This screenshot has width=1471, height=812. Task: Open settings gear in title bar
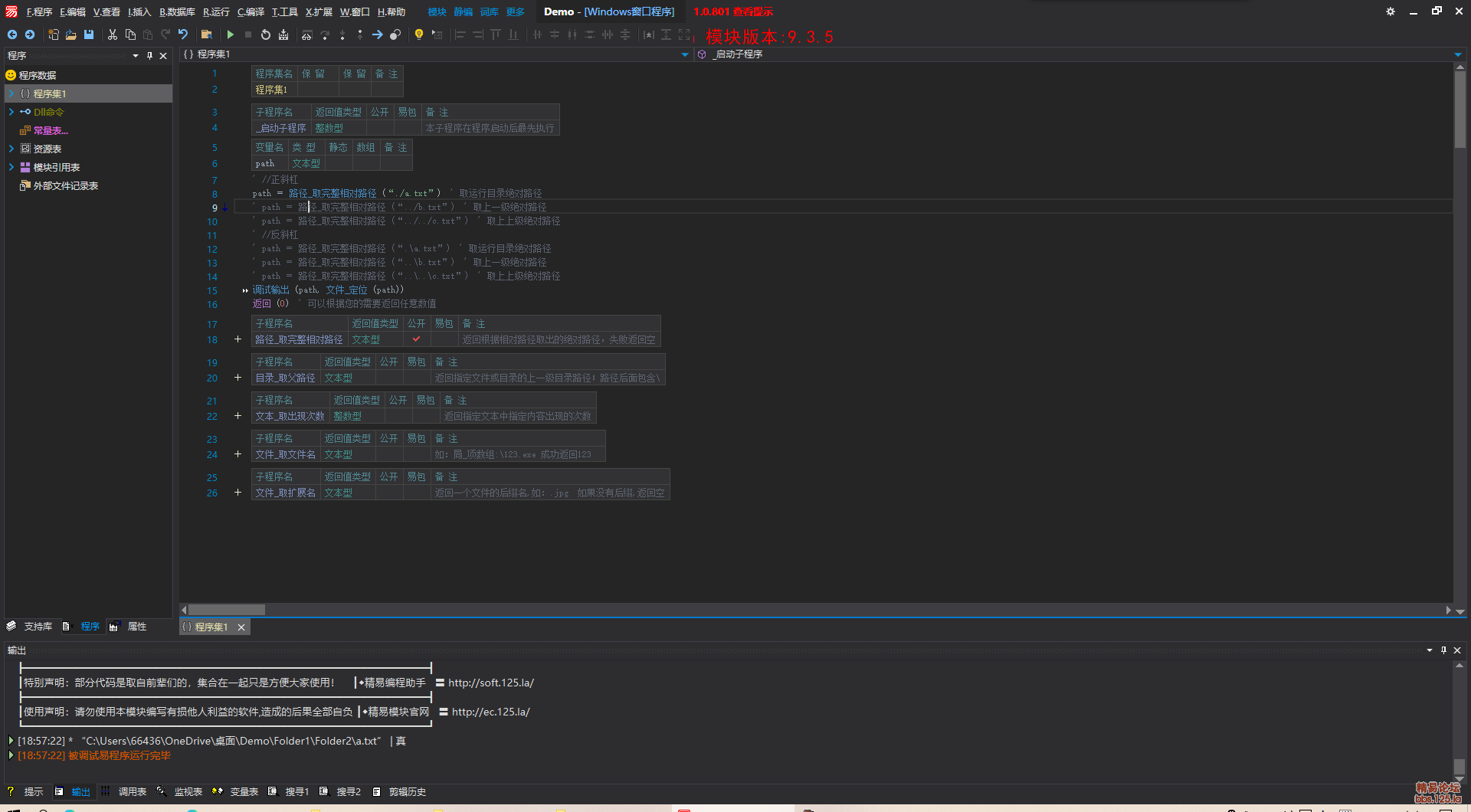tap(1391, 11)
